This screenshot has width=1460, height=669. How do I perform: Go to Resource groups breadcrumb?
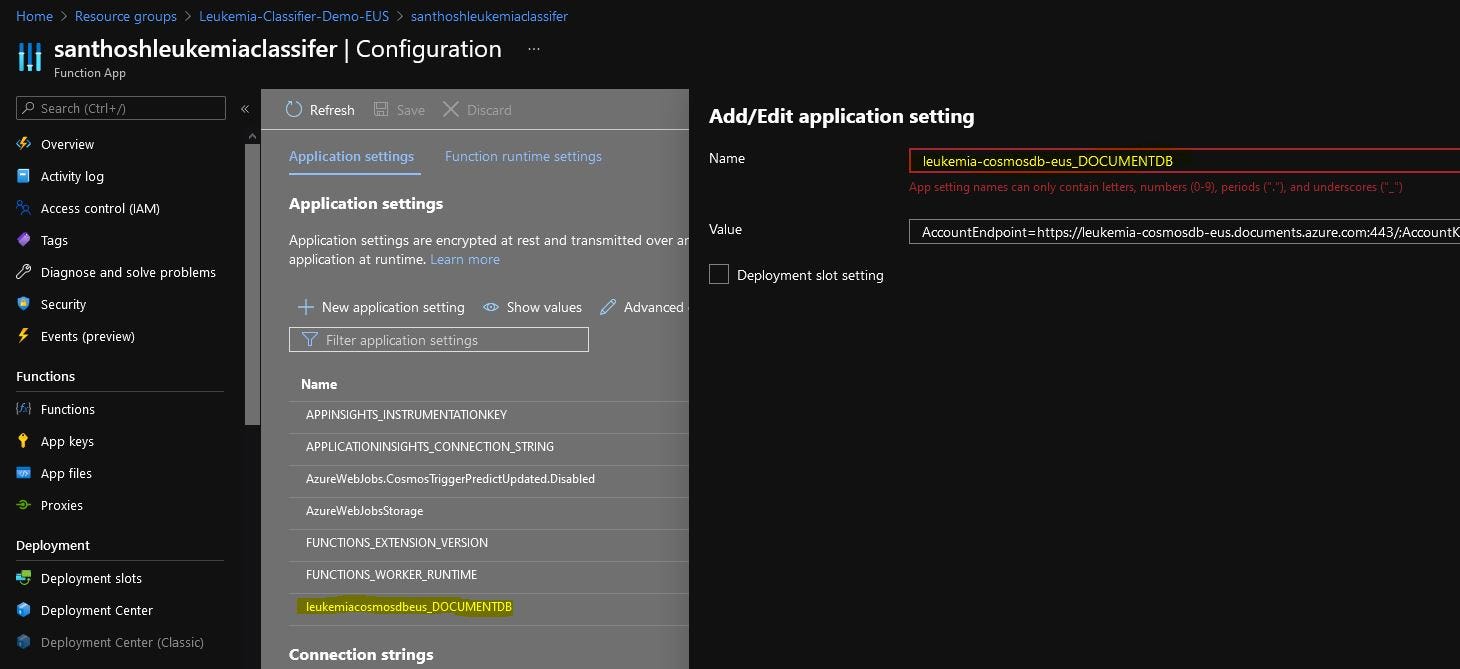pyautogui.click(x=126, y=16)
